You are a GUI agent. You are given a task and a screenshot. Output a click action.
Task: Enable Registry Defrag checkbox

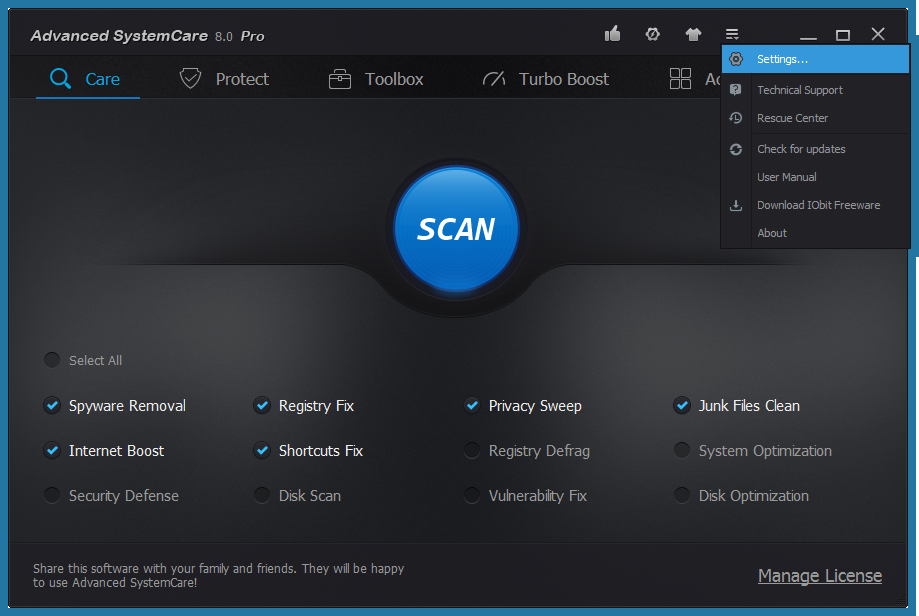tap(472, 450)
